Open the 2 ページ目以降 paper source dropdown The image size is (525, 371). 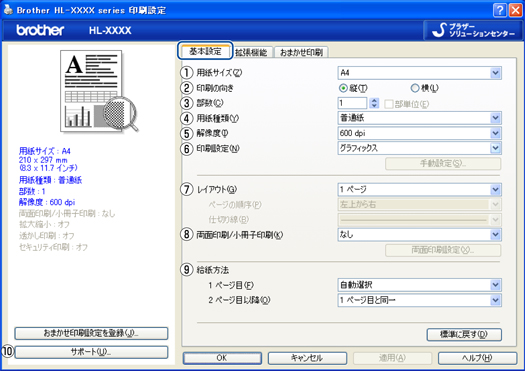point(420,300)
